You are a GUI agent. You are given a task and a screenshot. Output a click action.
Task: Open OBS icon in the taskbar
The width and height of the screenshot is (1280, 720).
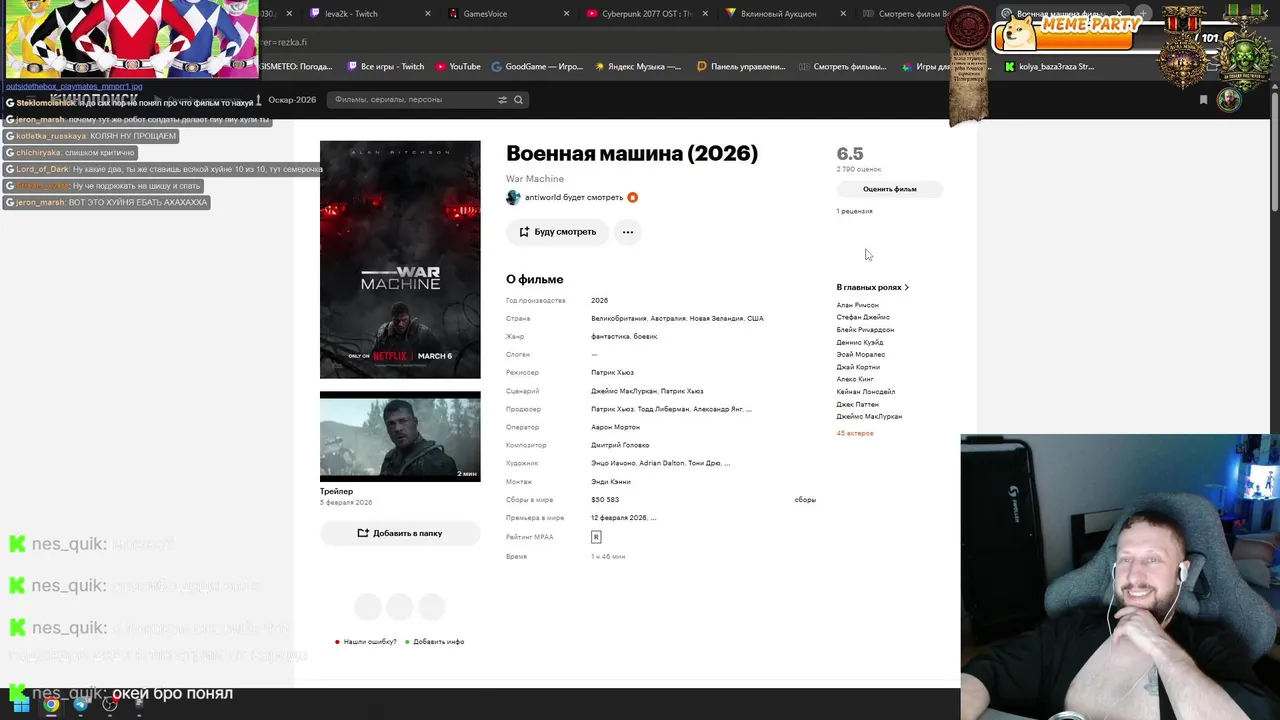pos(110,704)
